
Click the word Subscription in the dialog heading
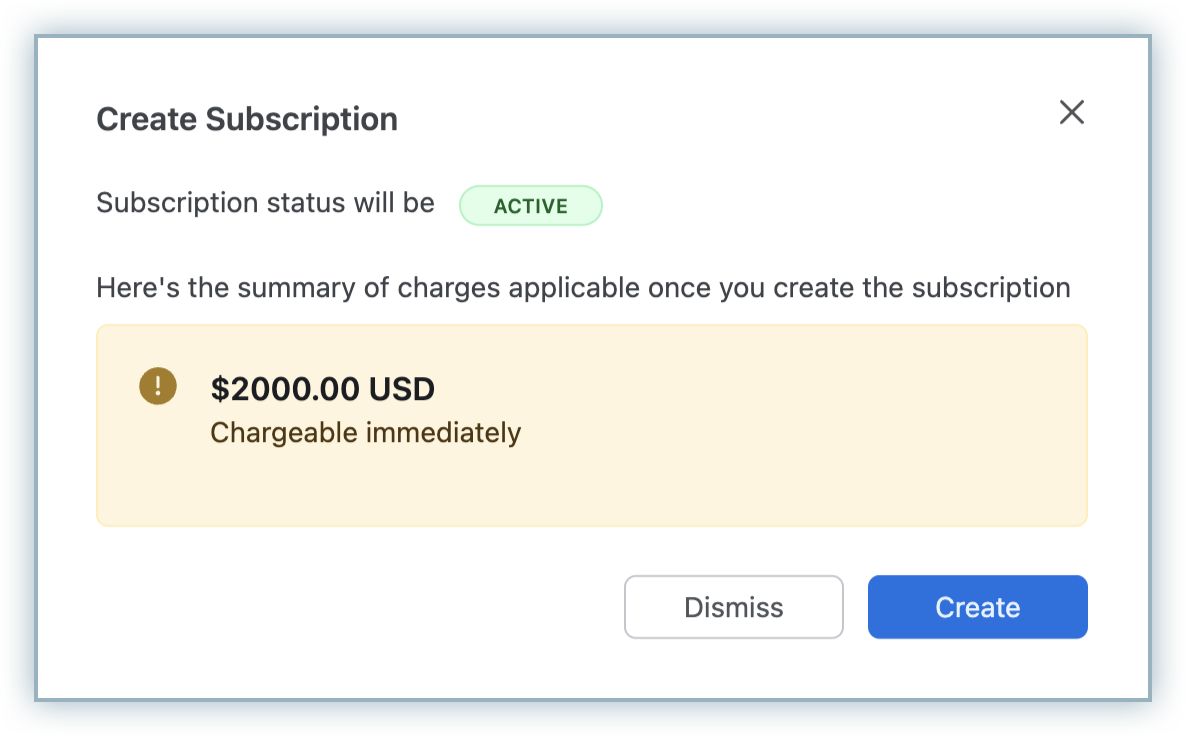pyautogui.click(x=301, y=119)
